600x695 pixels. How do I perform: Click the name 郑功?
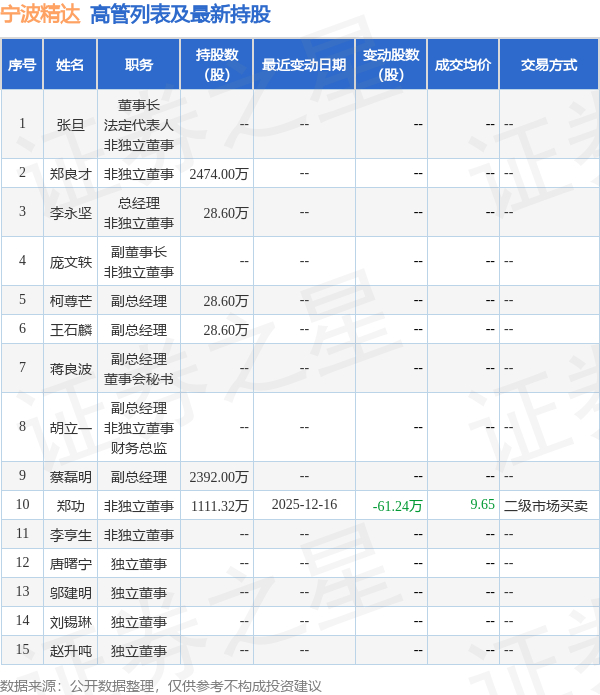pyautogui.click(x=70, y=506)
